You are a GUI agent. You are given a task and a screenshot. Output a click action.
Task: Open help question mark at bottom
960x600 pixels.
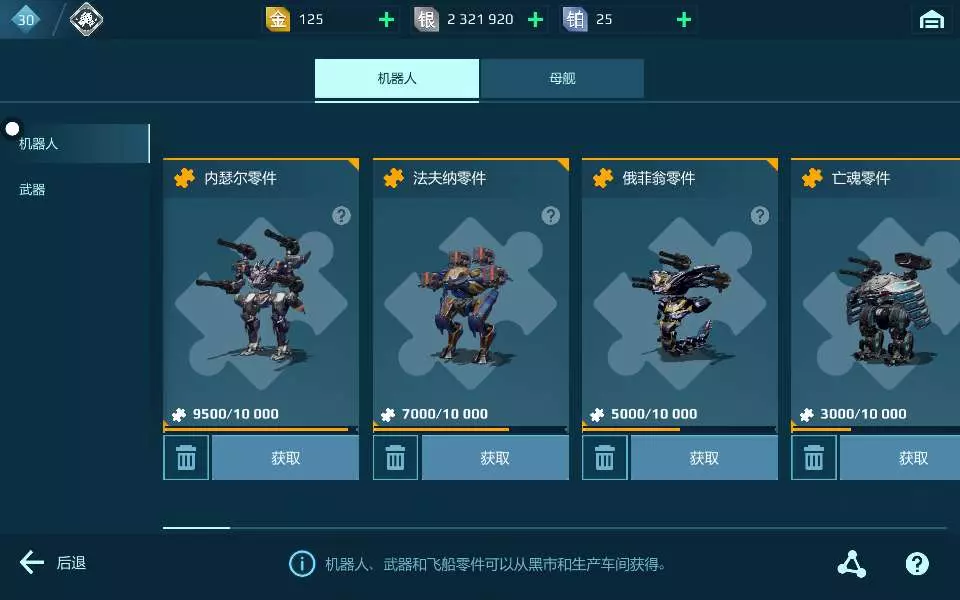coord(917,563)
